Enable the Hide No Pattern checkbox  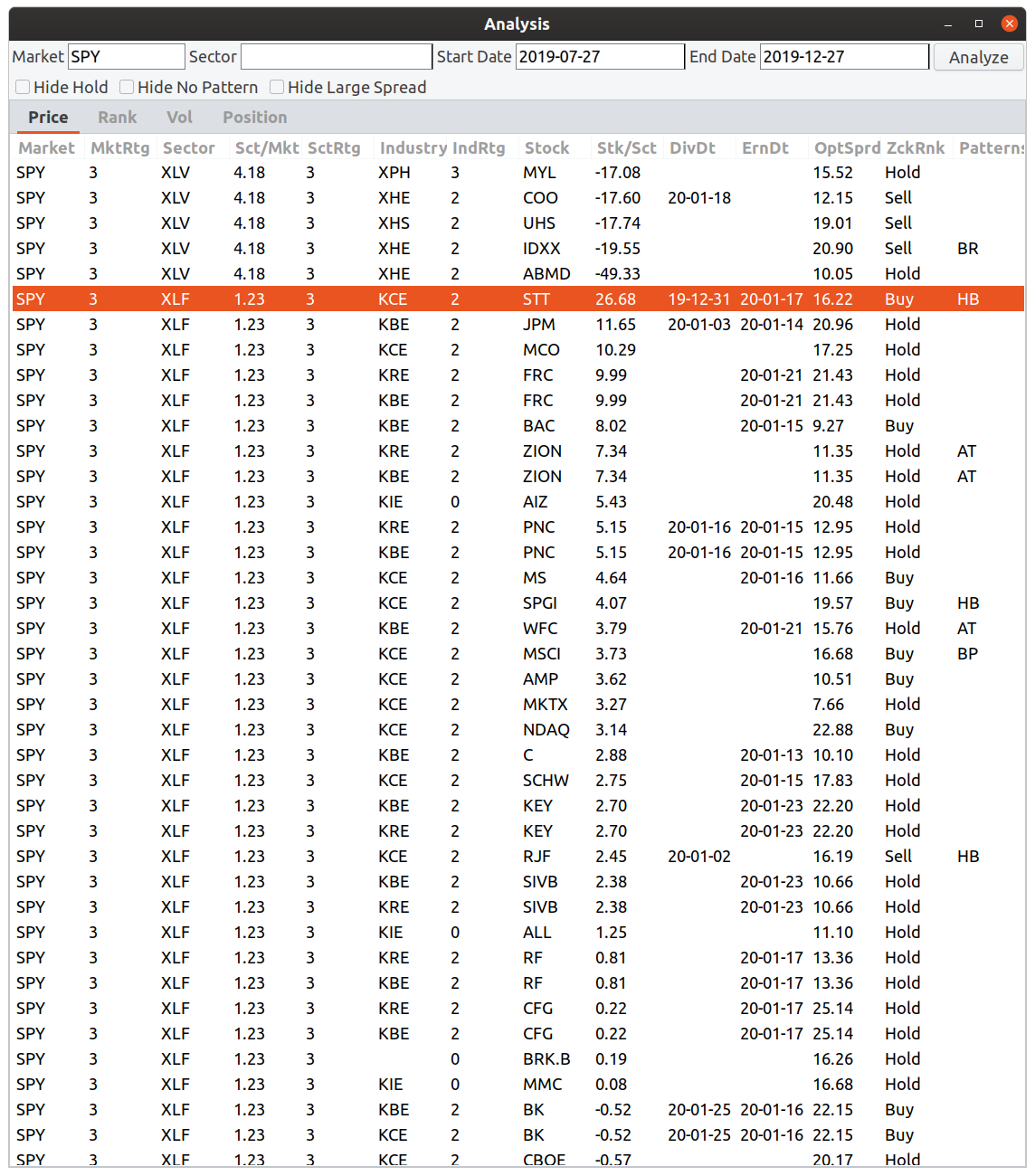pyautogui.click(x=128, y=87)
